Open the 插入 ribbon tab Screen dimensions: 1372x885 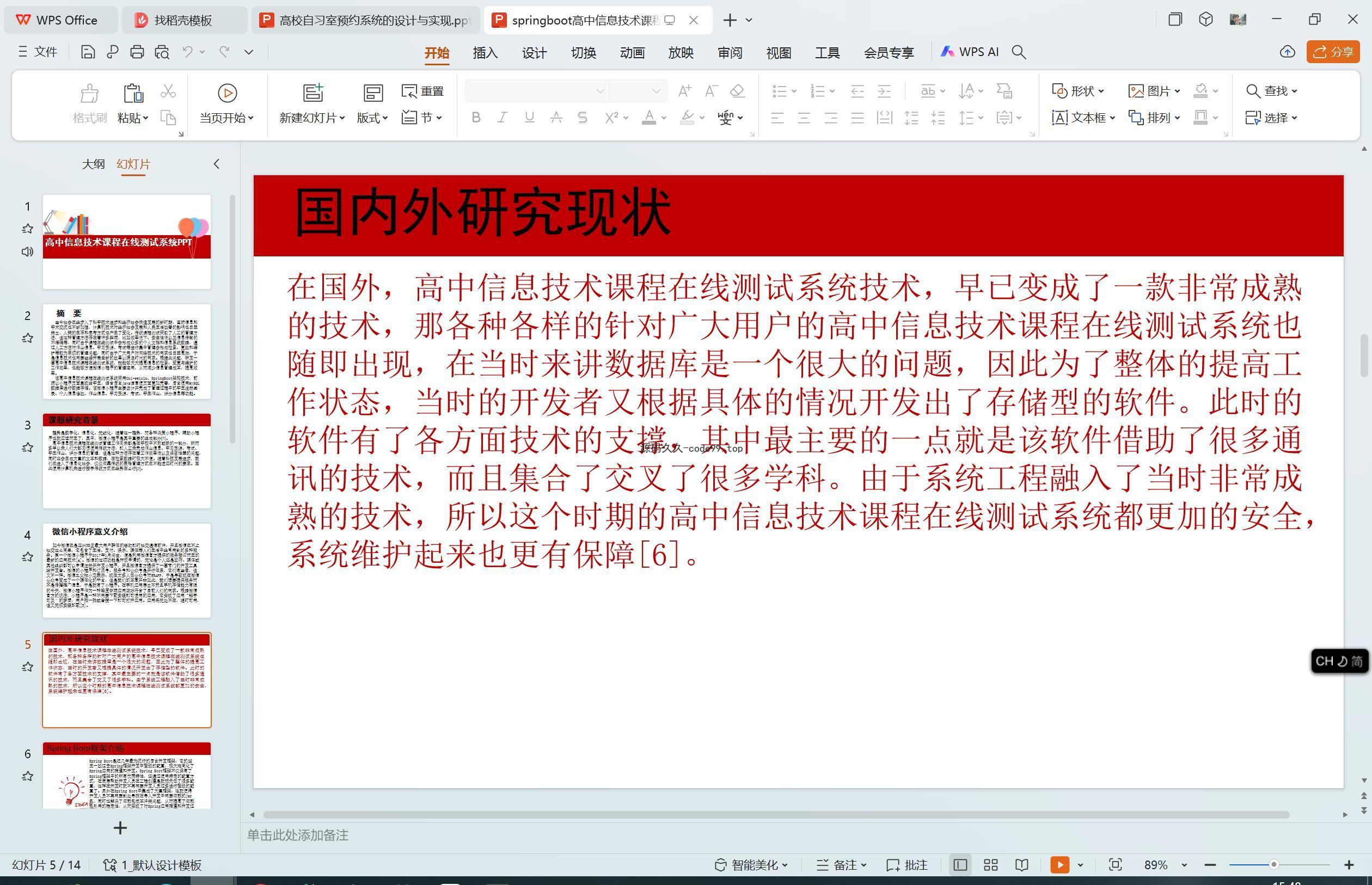(485, 53)
